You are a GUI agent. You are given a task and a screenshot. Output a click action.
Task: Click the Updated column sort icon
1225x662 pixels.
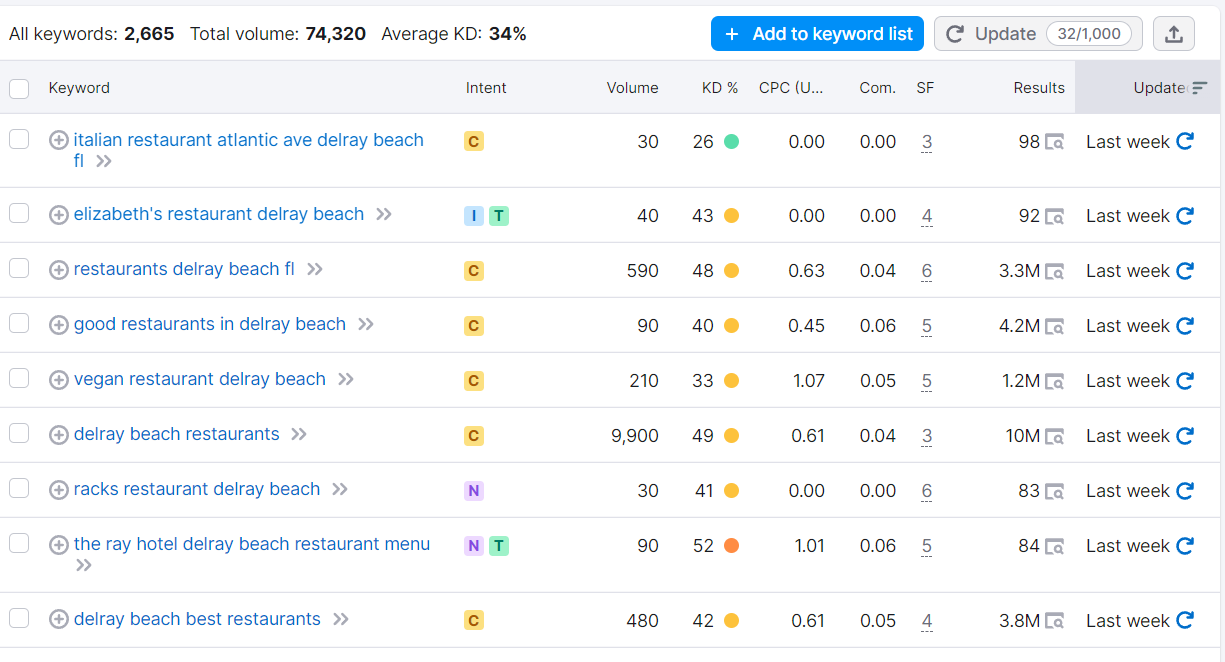click(1199, 88)
